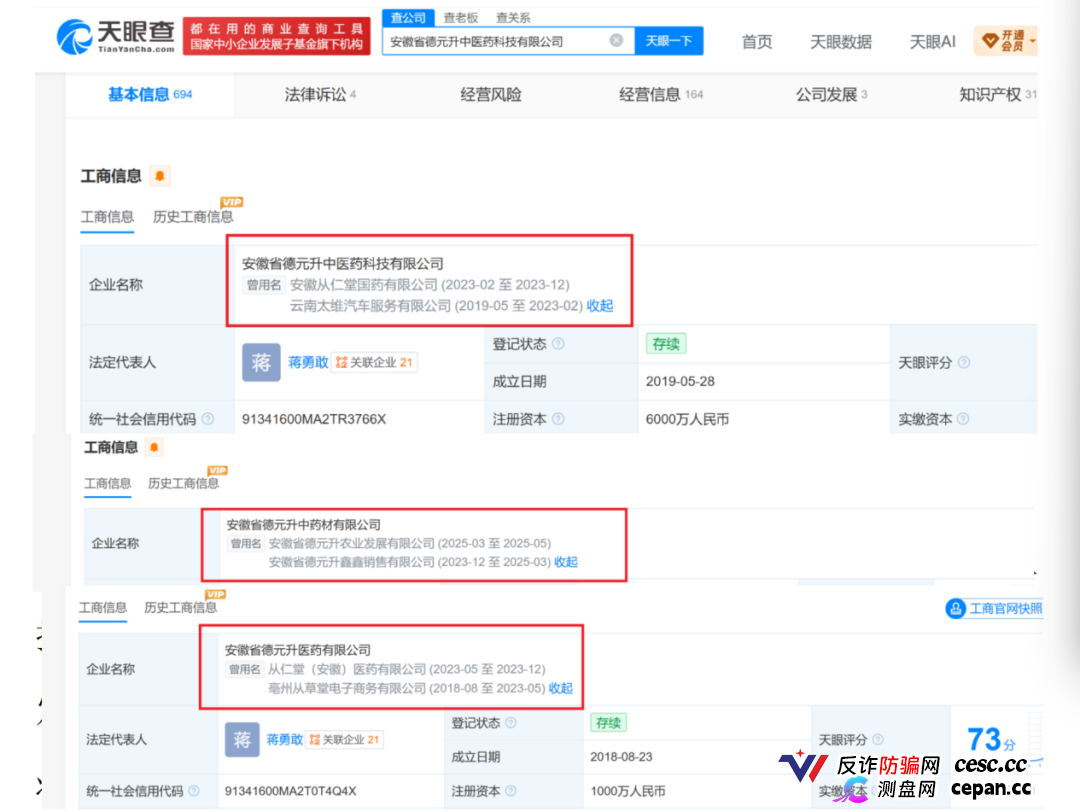Screen dimensions: 1080x812
Task: Select the 经营风险 tab
Action: [491, 94]
